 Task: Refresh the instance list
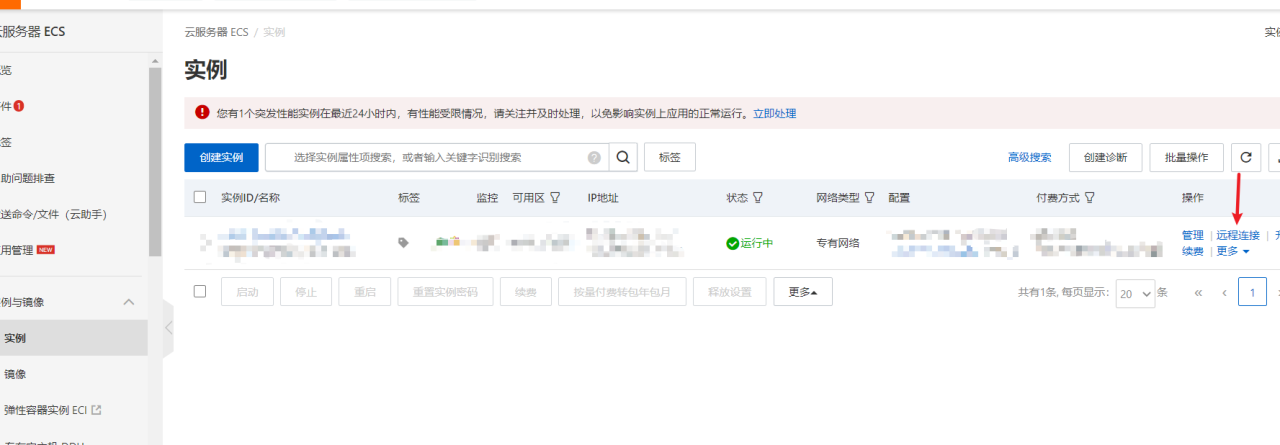coord(1245,158)
